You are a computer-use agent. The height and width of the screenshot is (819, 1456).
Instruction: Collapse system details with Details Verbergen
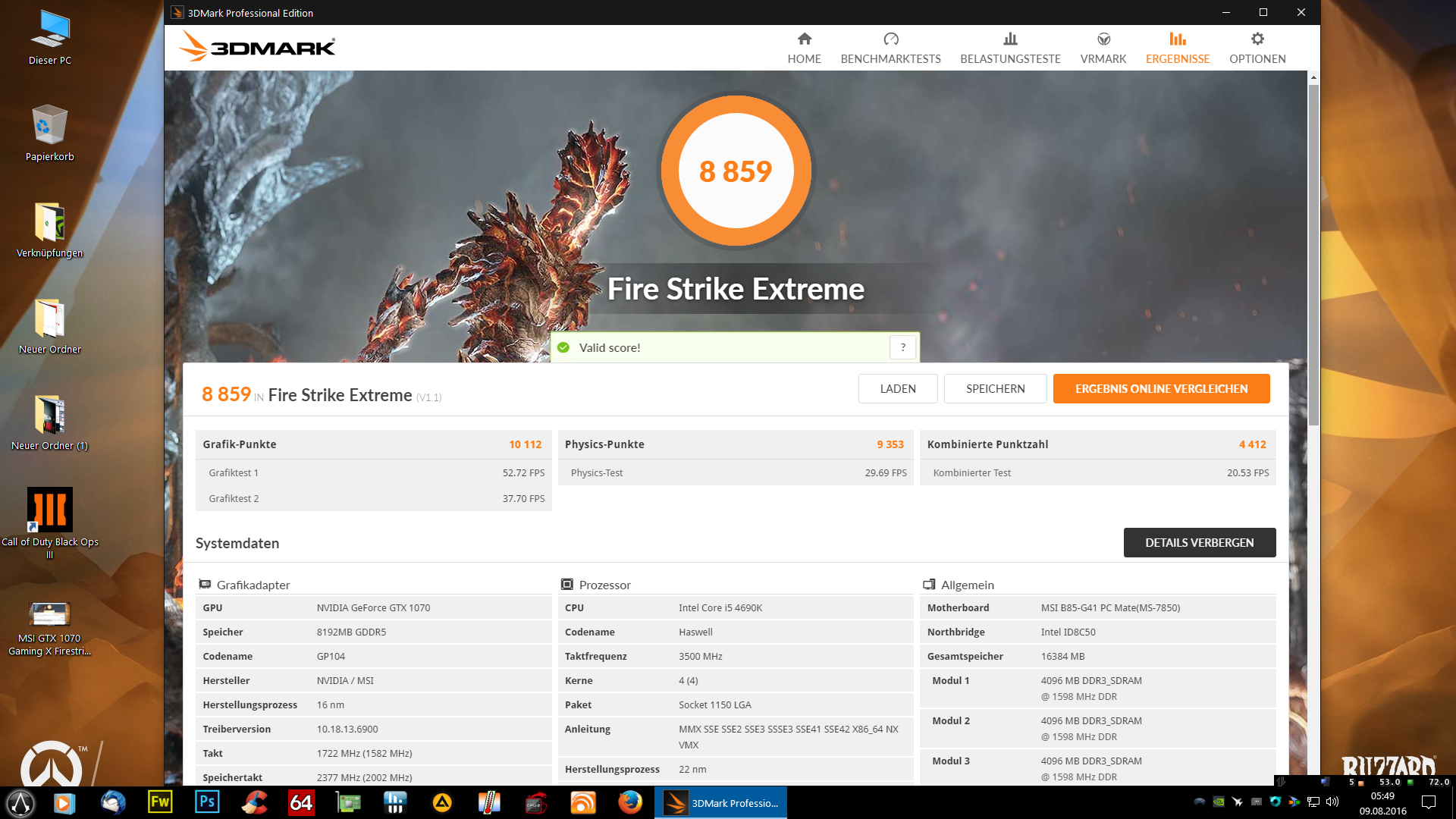click(x=1199, y=543)
